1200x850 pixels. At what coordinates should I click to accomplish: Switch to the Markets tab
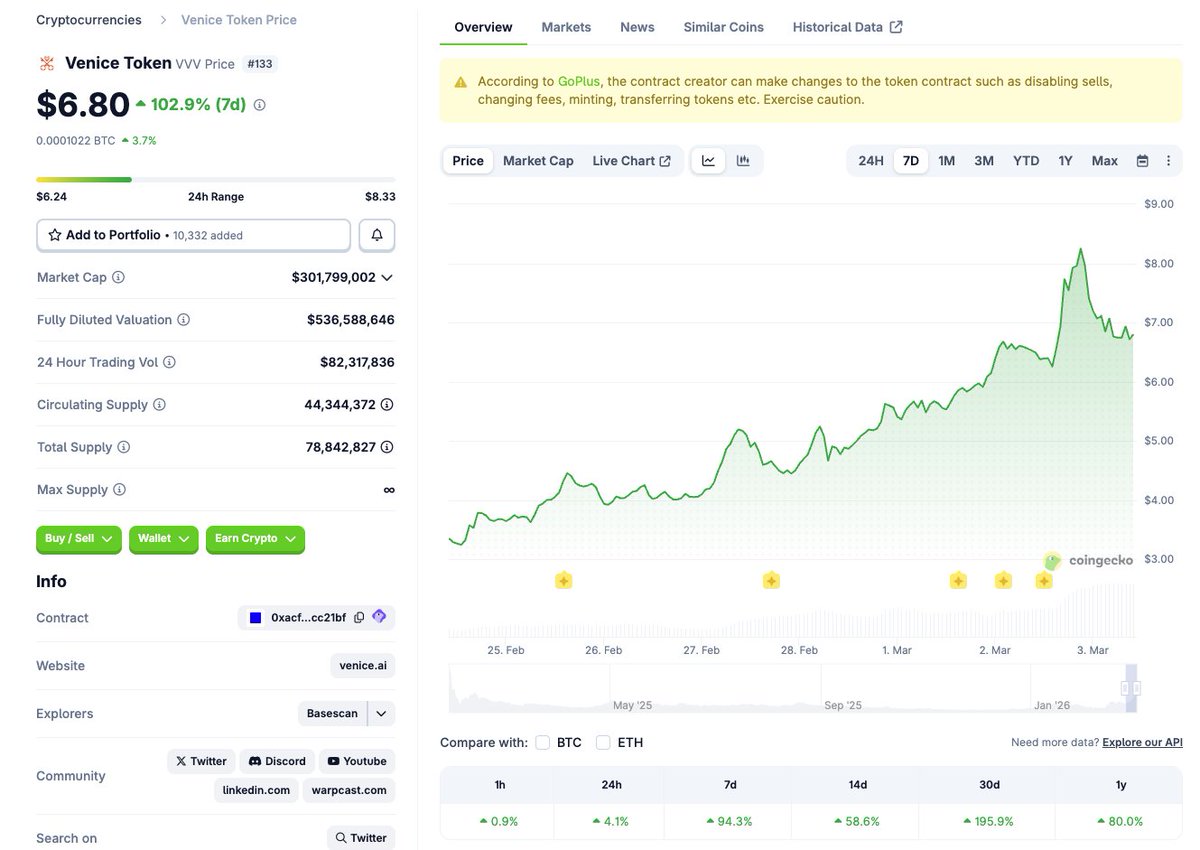point(566,27)
